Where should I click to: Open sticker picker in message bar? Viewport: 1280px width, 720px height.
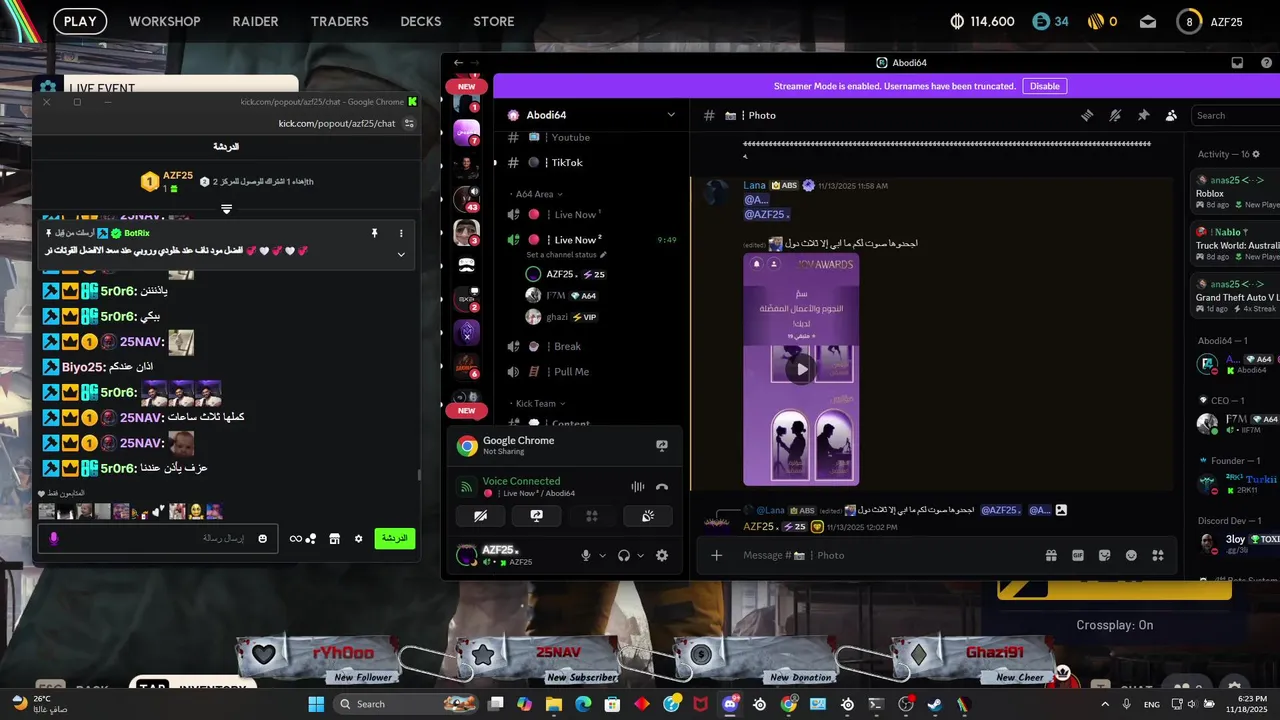pos(1105,555)
